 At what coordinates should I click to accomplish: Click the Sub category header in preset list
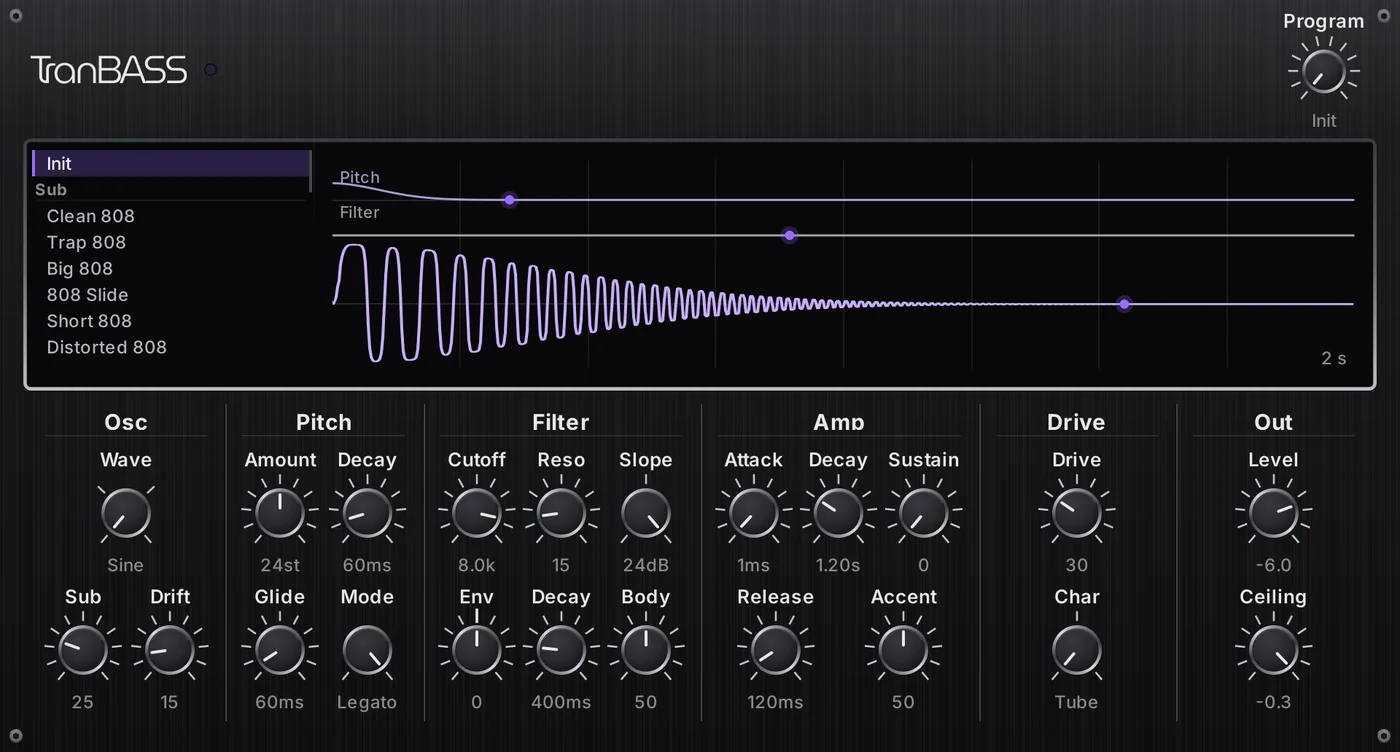click(x=172, y=190)
